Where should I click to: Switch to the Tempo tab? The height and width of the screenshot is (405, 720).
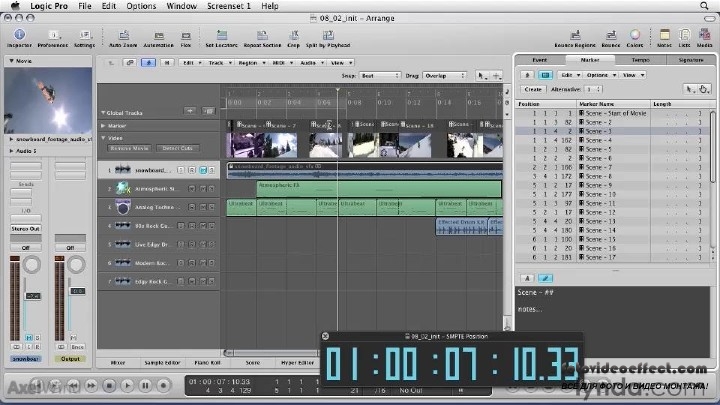pyautogui.click(x=641, y=60)
